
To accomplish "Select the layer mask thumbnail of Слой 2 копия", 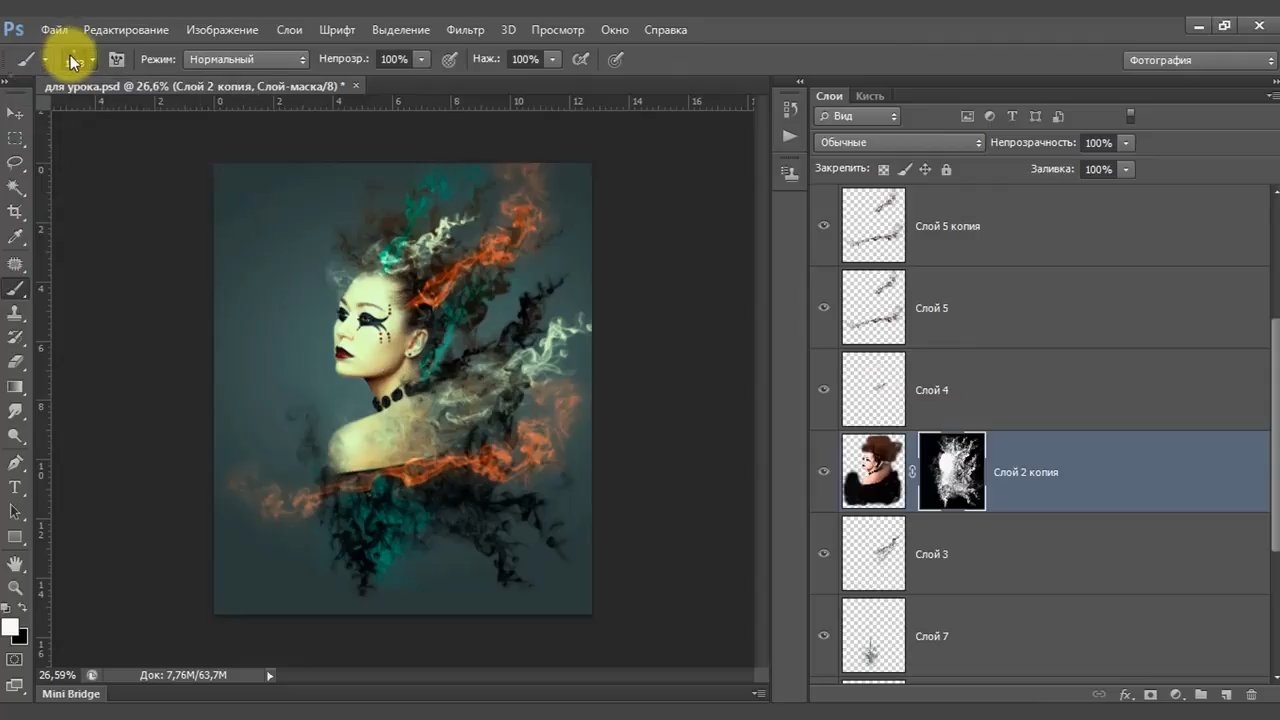I will (x=952, y=472).
